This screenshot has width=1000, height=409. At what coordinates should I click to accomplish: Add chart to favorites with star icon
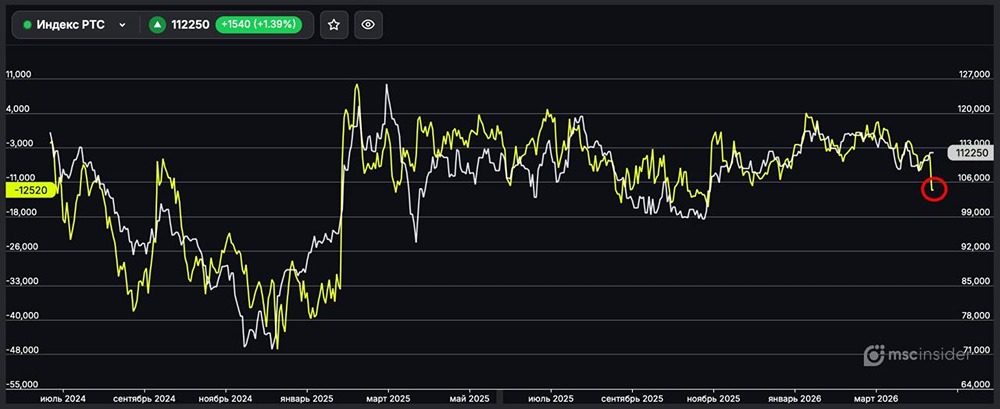[x=334, y=25]
